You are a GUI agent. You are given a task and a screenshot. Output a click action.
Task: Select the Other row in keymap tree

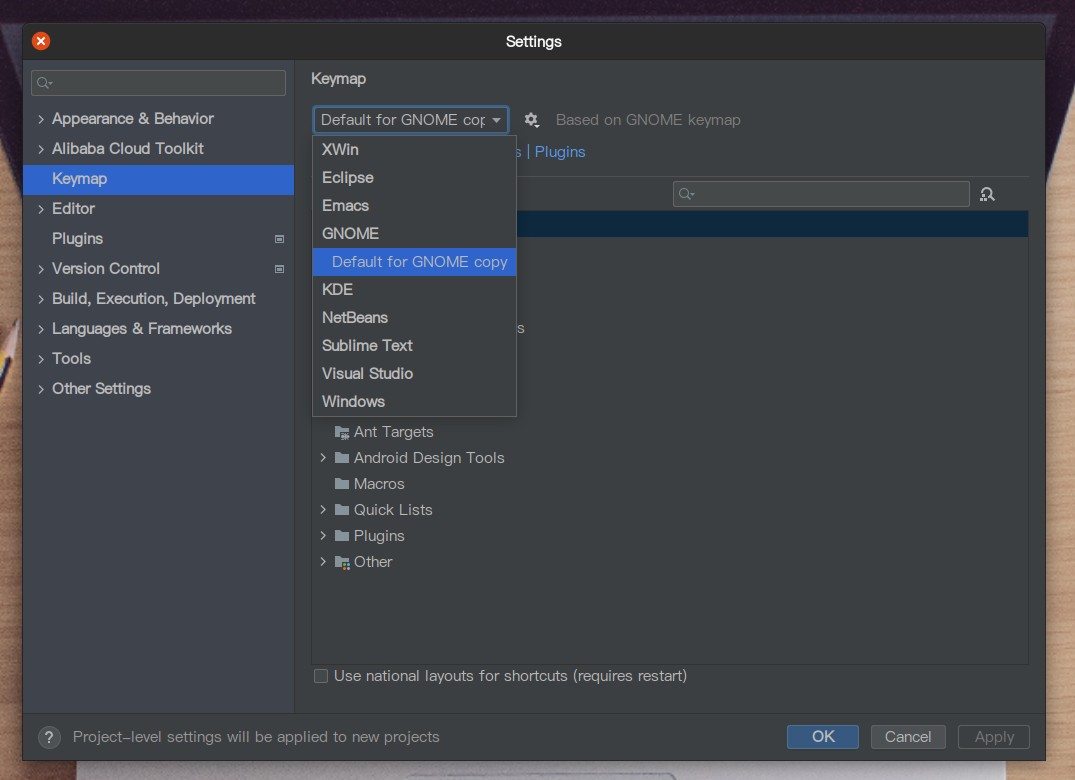pos(670,562)
